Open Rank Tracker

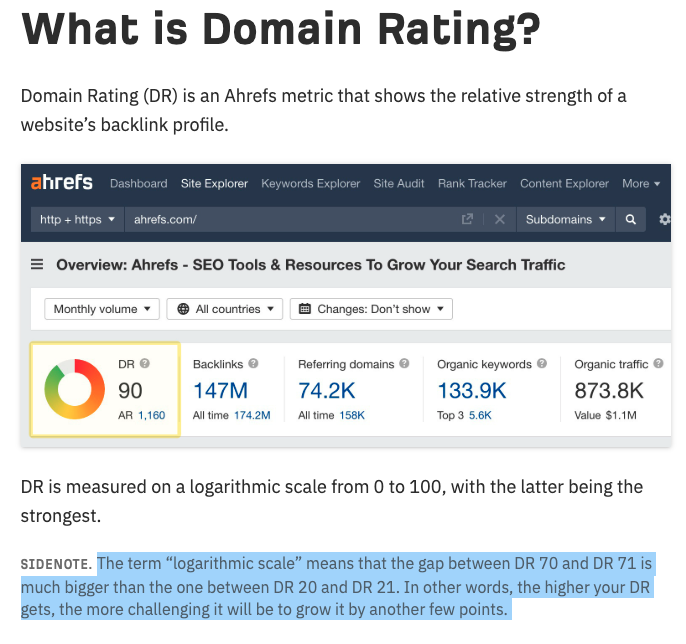[x=472, y=183]
